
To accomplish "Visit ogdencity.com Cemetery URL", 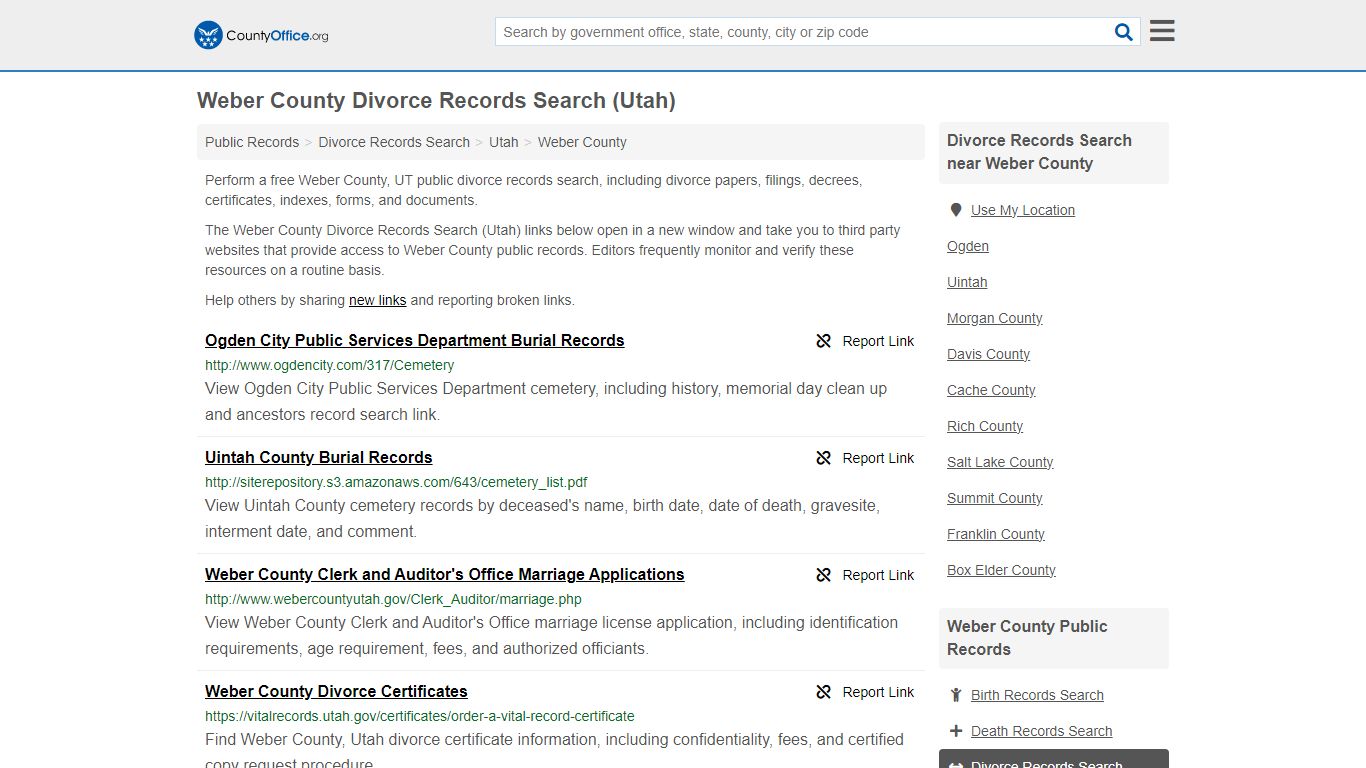I will click(329, 365).
